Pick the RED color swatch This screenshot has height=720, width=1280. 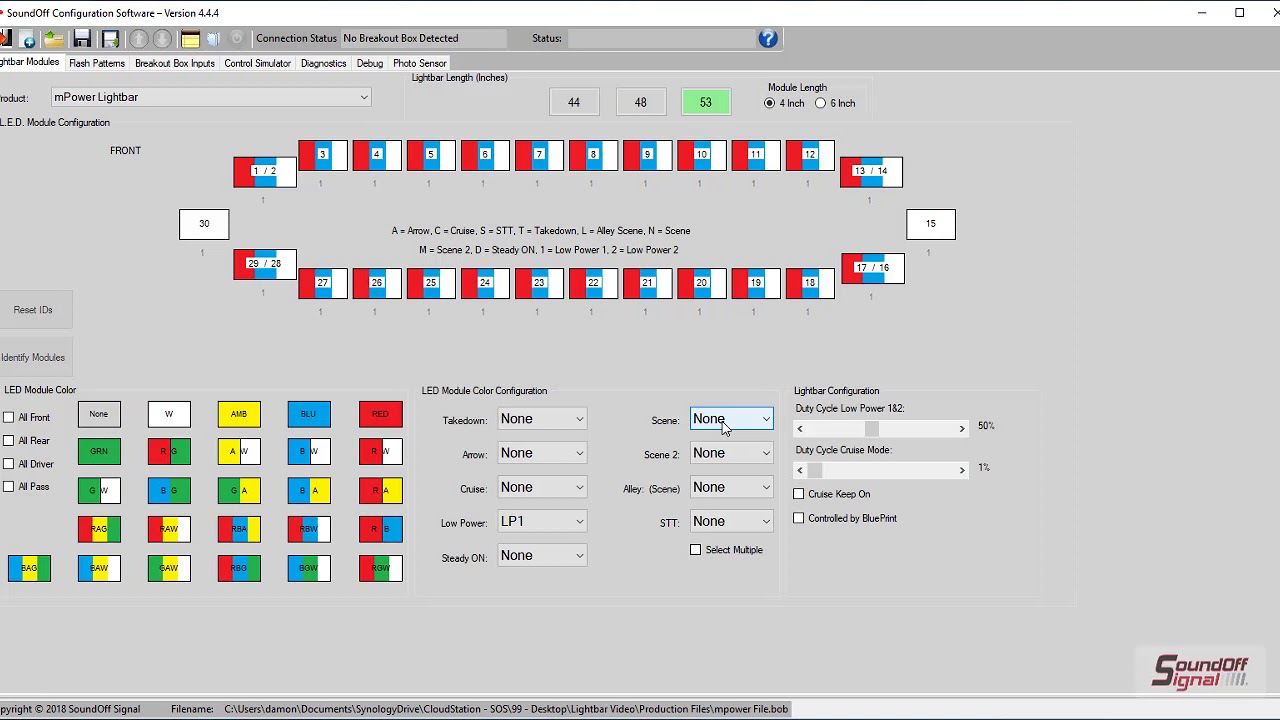381,414
